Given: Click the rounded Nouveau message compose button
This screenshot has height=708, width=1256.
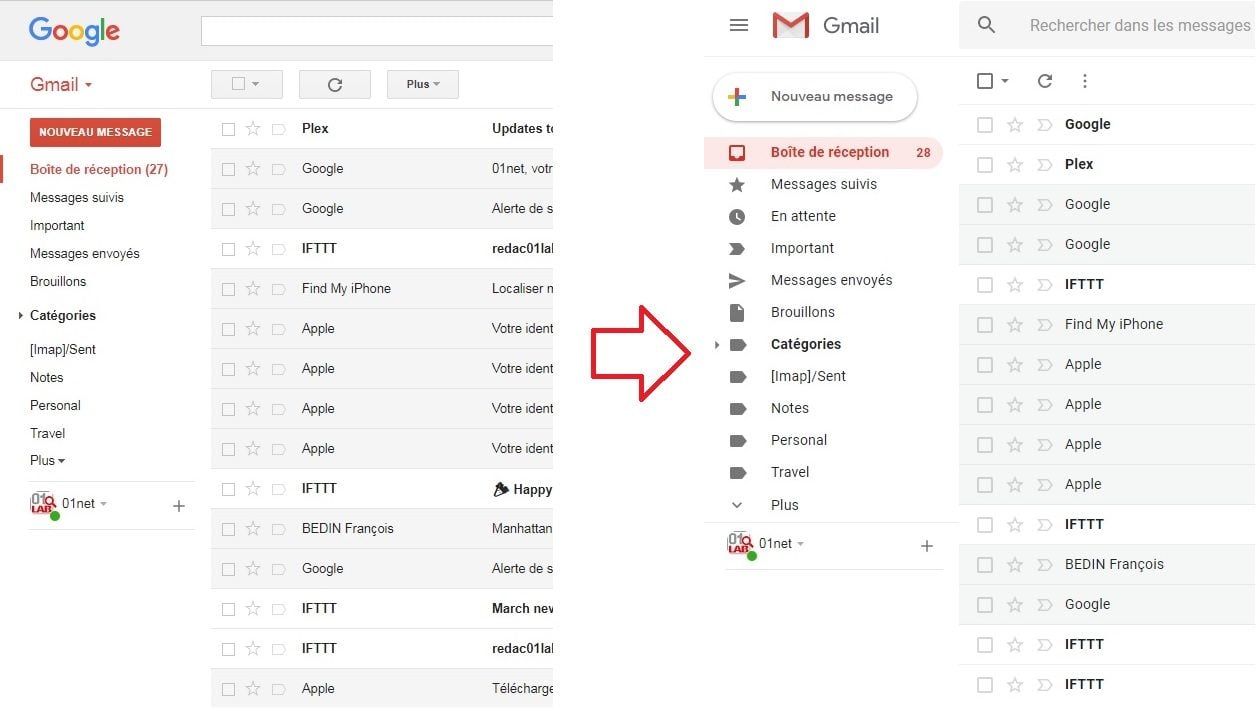Looking at the screenshot, I should (x=815, y=97).
